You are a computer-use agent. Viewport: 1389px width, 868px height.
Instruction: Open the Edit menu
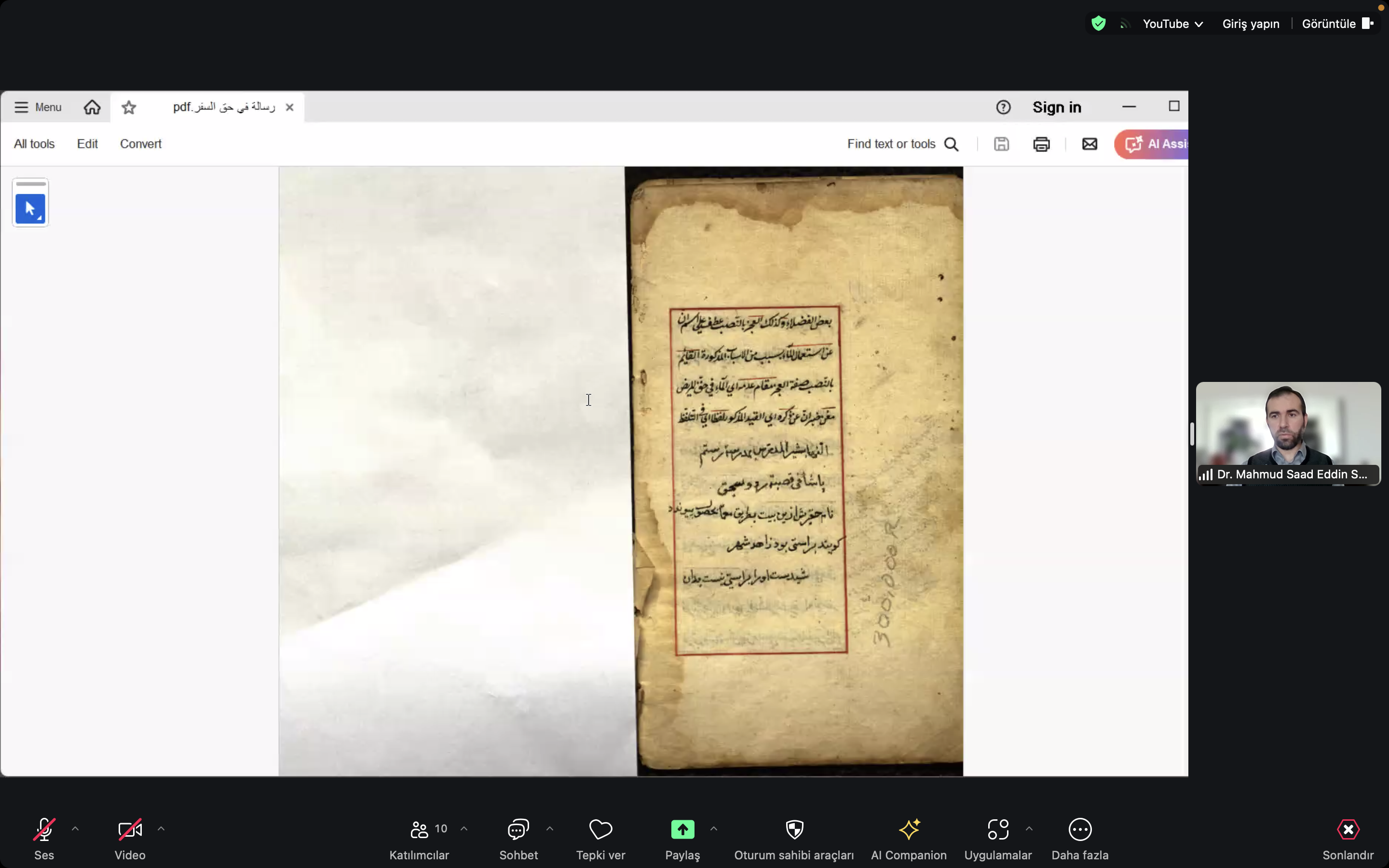87,144
